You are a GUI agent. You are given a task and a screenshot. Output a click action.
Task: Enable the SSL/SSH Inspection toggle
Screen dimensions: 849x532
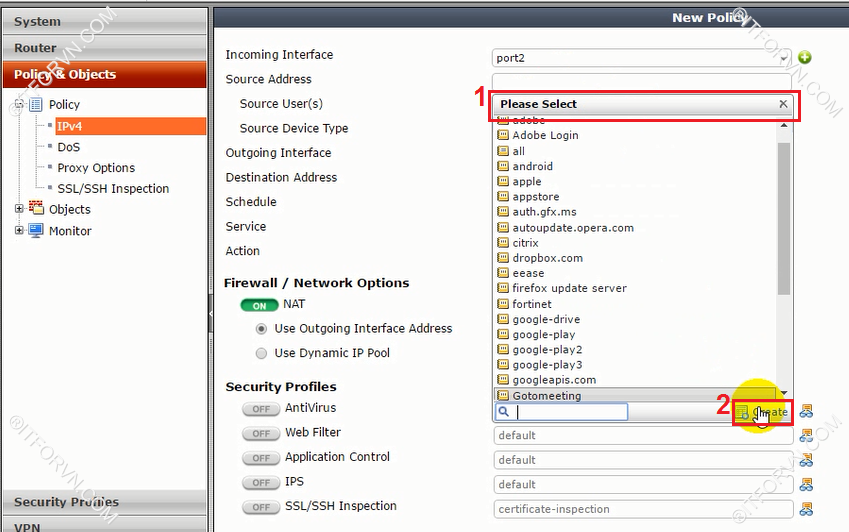pos(260,507)
